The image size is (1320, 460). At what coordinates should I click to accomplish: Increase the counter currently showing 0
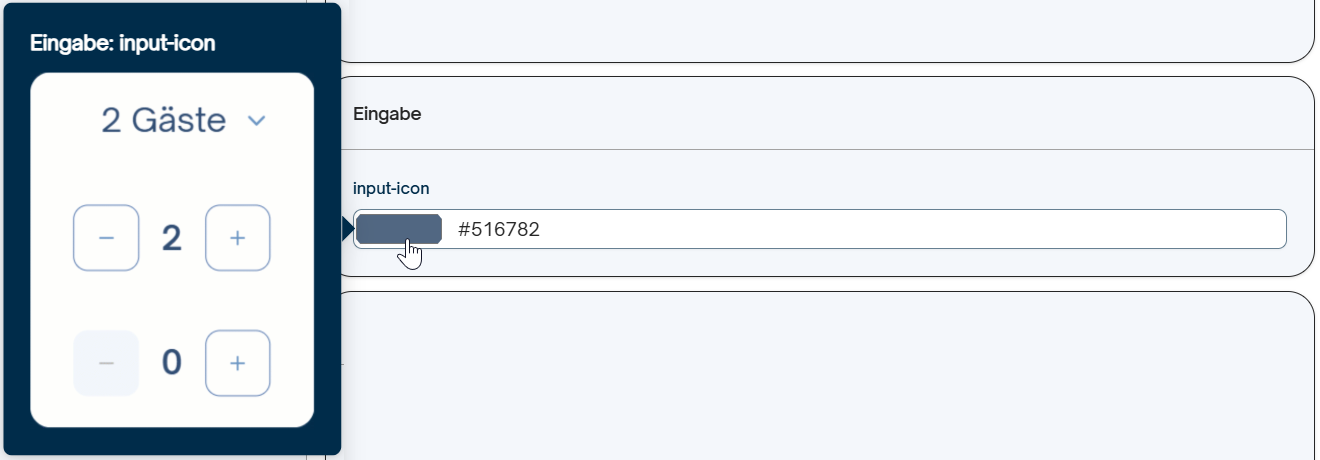pyautogui.click(x=238, y=363)
